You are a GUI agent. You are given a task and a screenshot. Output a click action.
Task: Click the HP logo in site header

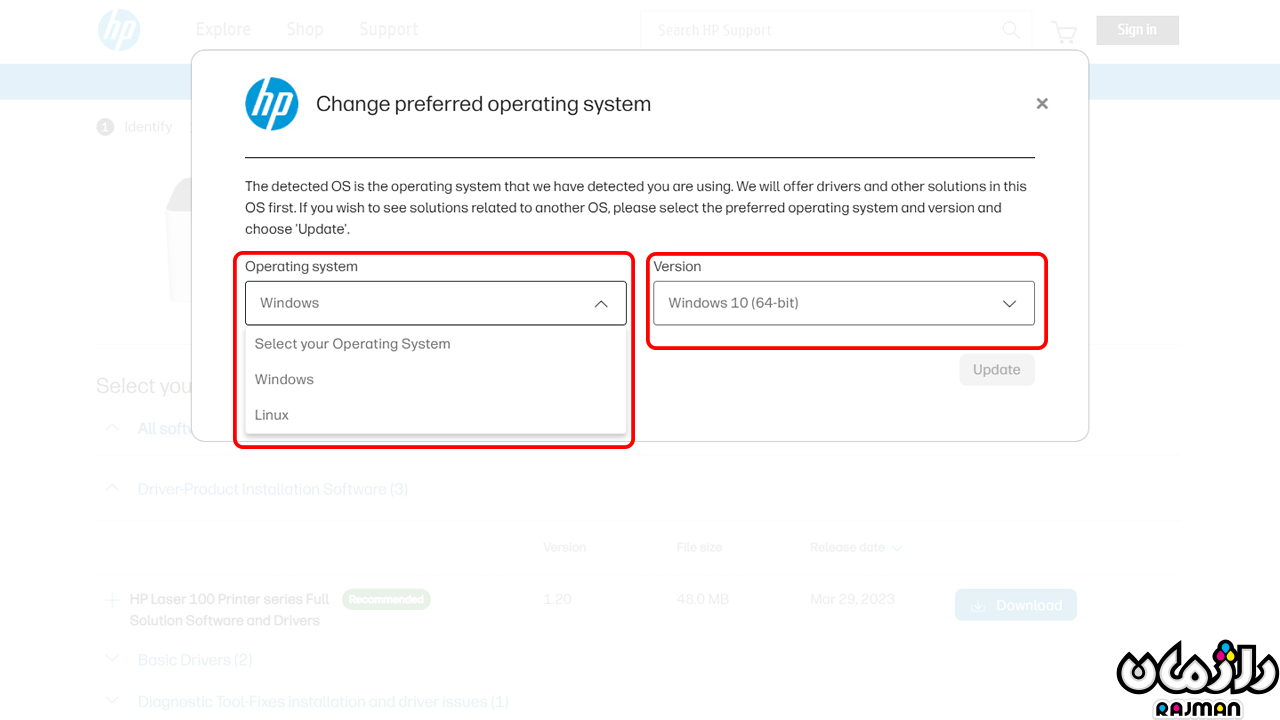click(x=119, y=30)
